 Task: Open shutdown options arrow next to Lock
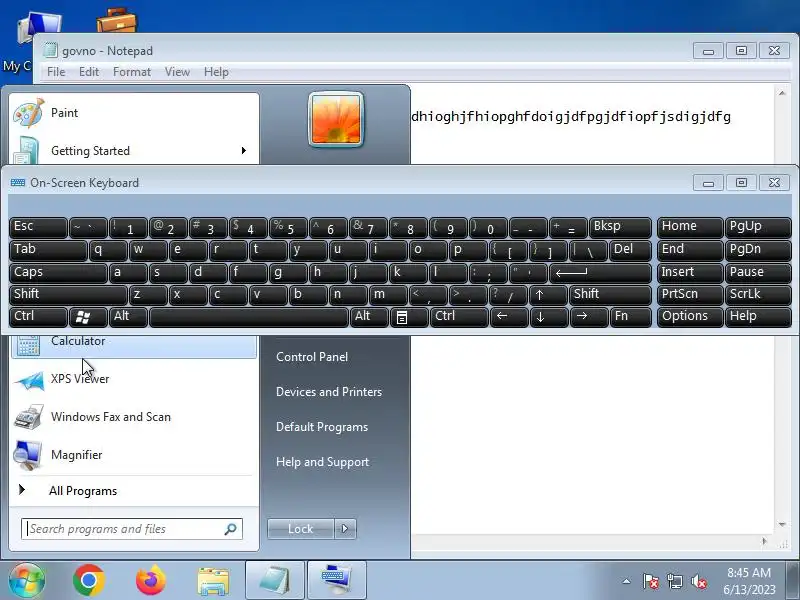coord(345,529)
